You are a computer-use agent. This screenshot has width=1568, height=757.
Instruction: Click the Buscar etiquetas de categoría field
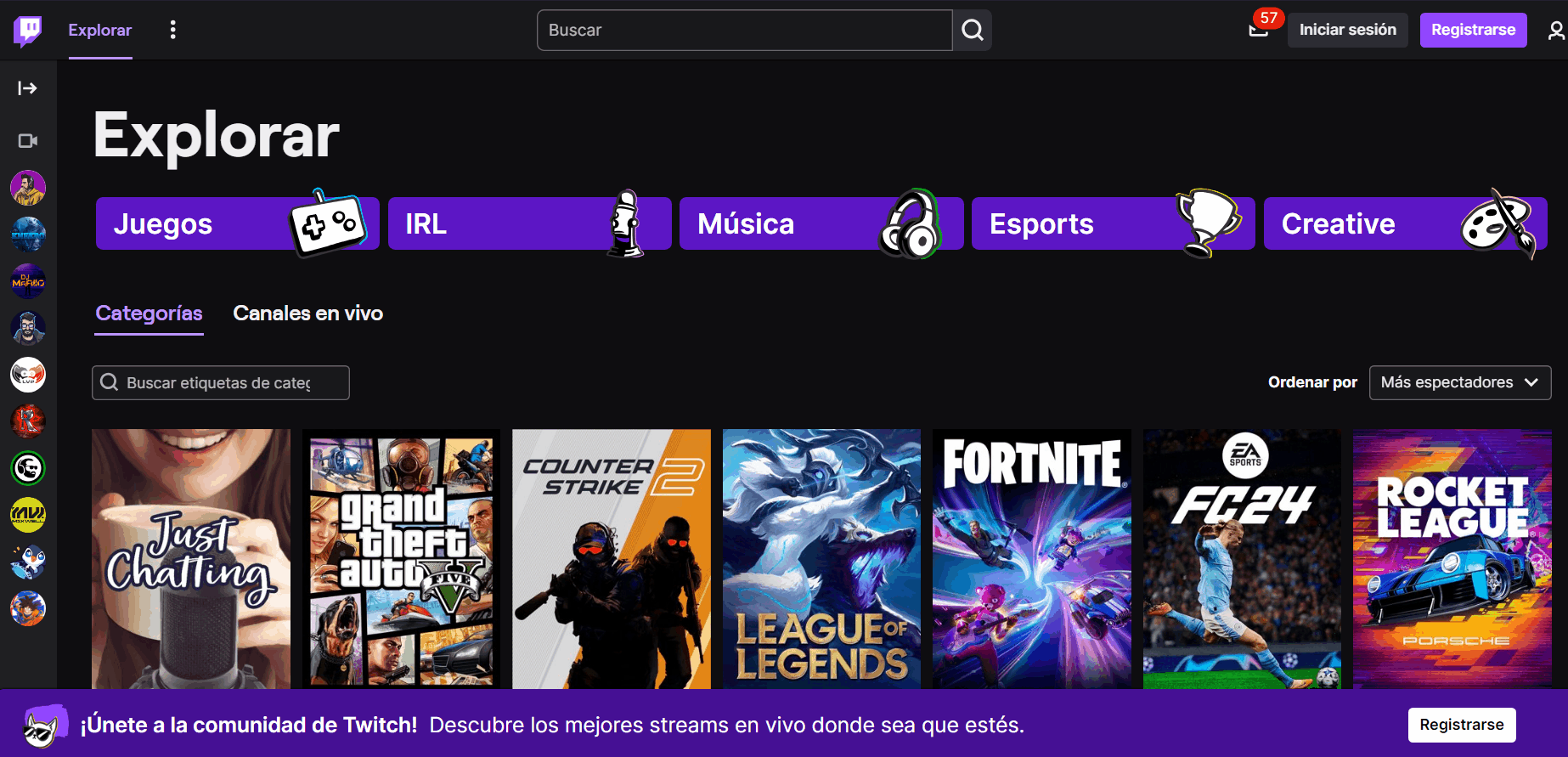click(x=221, y=383)
